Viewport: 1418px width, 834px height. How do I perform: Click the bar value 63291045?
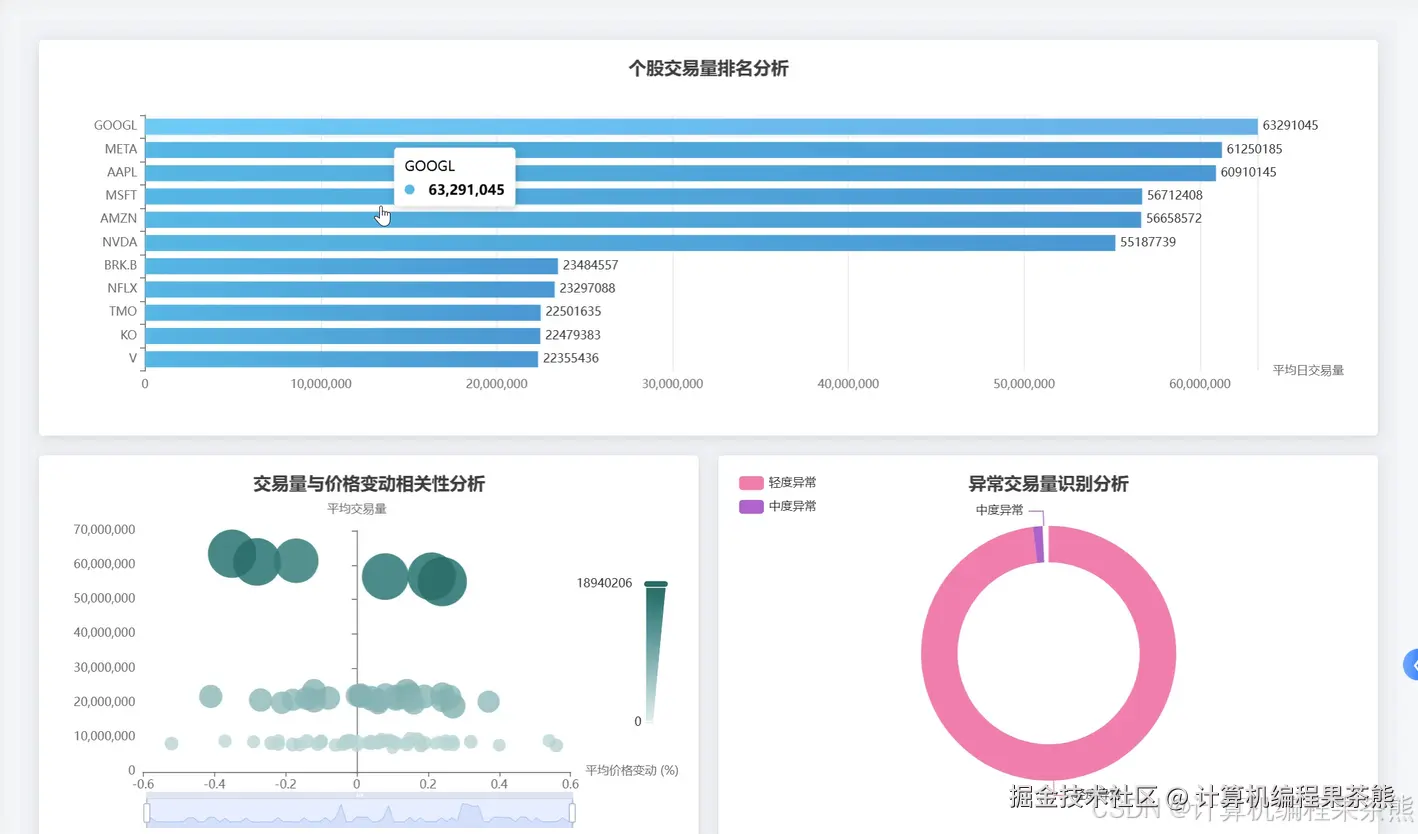tap(1290, 126)
